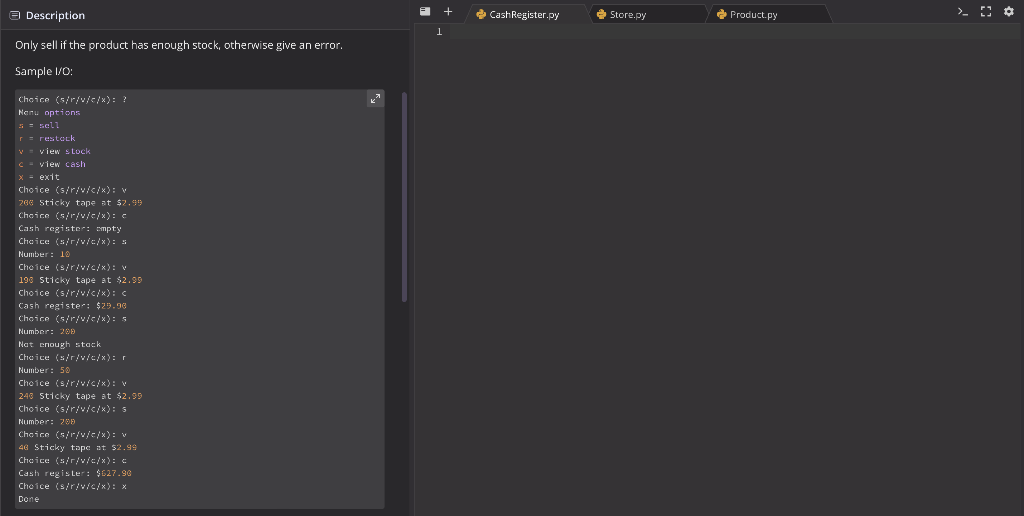This screenshot has height=516, width=1024.
Task: Click 'Cash register: empty' line
Action: (x=70, y=229)
